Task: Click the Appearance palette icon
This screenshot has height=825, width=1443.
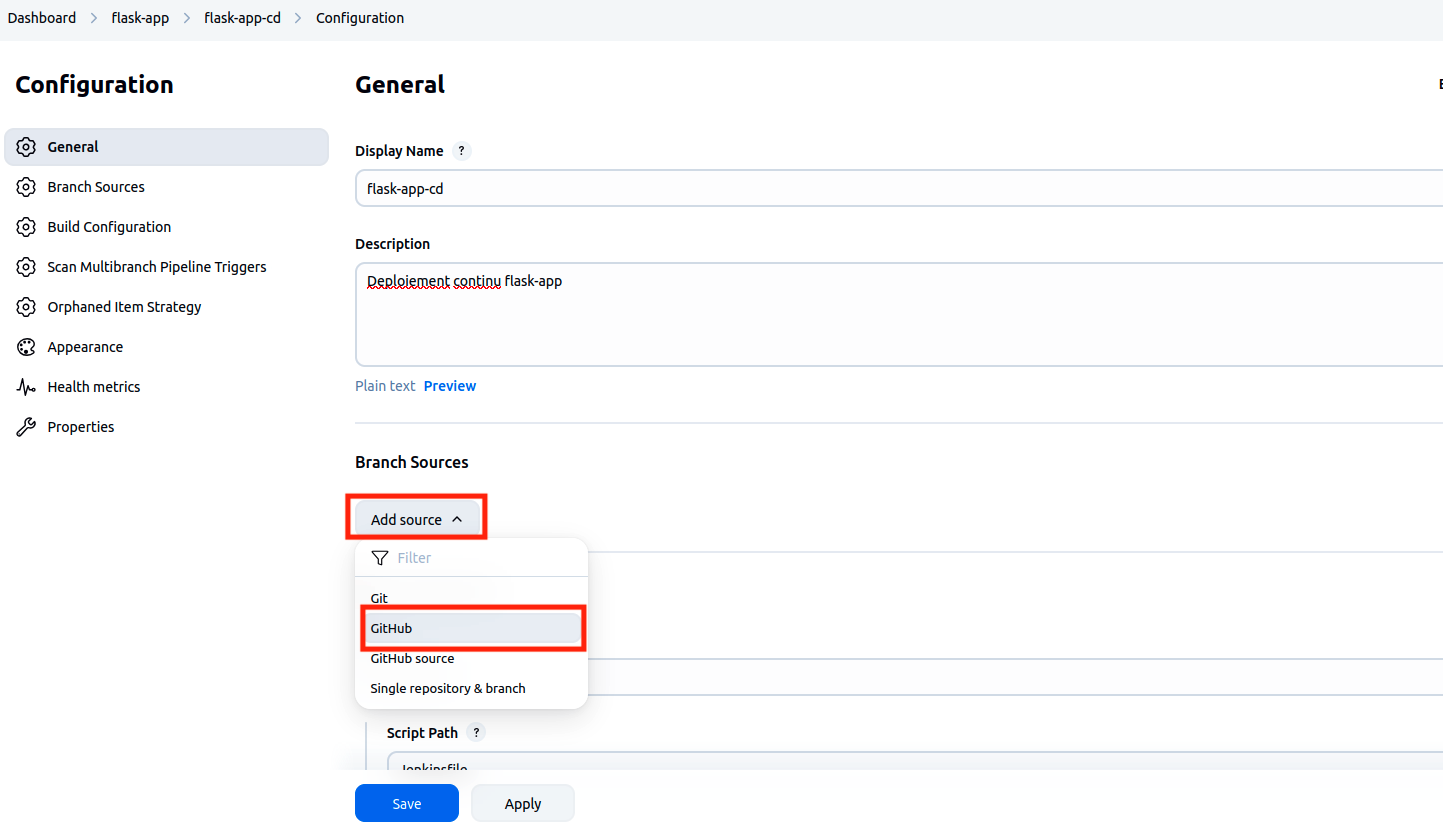Action: click(x=27, y=347)
